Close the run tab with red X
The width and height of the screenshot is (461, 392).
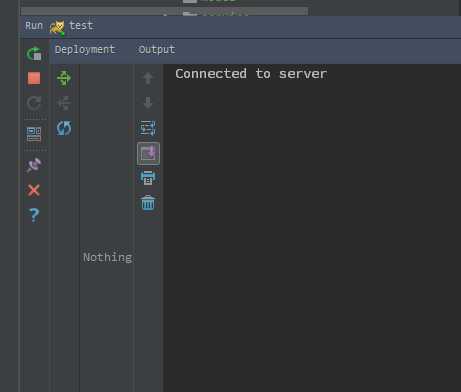point(34,190)
